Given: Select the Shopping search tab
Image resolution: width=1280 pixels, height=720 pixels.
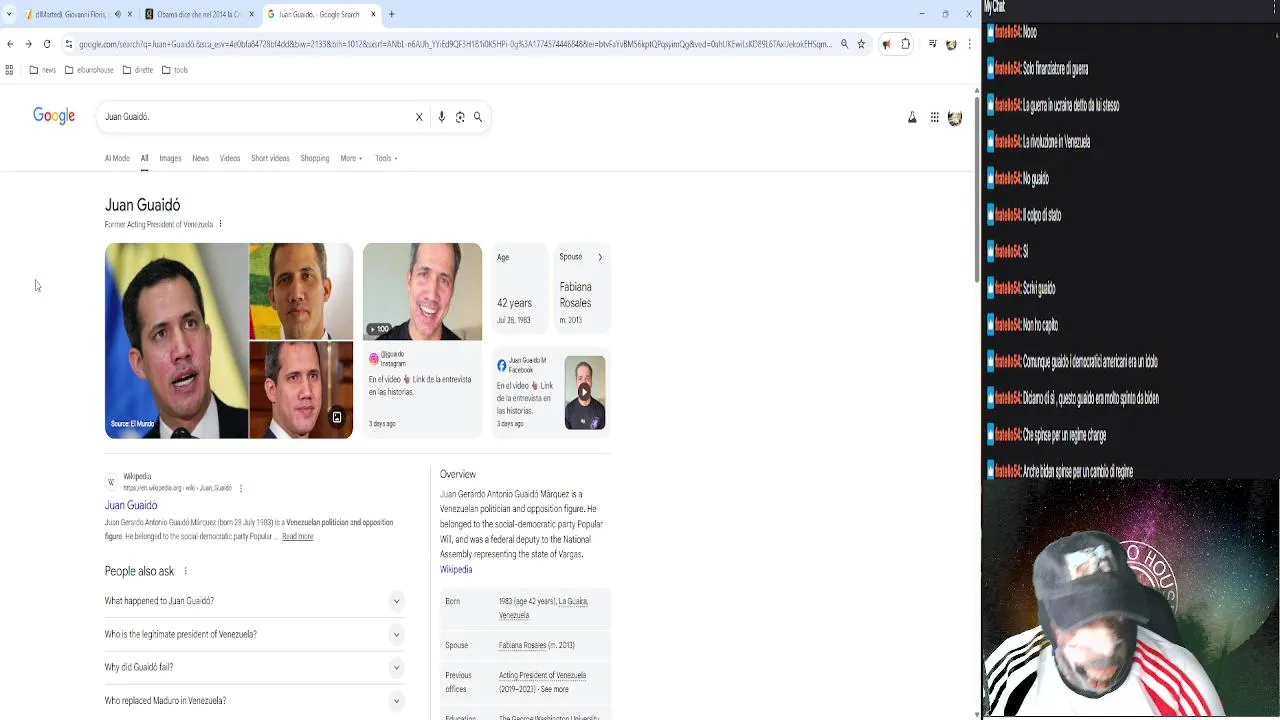Looking at the screenshot, I should 315,158.
